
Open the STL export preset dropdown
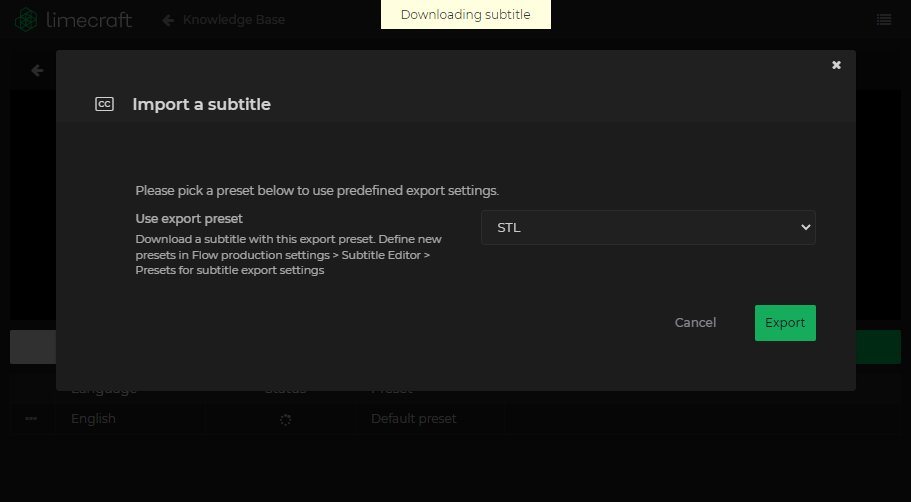(648, 228)
